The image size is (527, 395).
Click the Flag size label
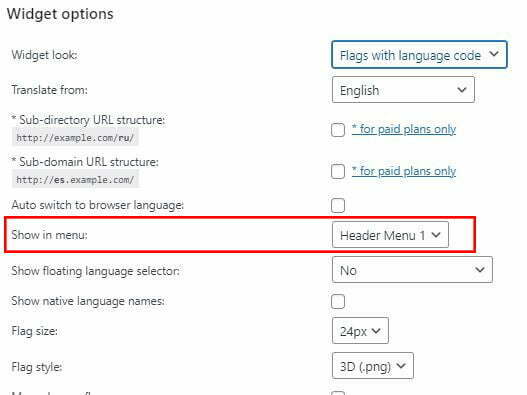click(x=35, y=331)
